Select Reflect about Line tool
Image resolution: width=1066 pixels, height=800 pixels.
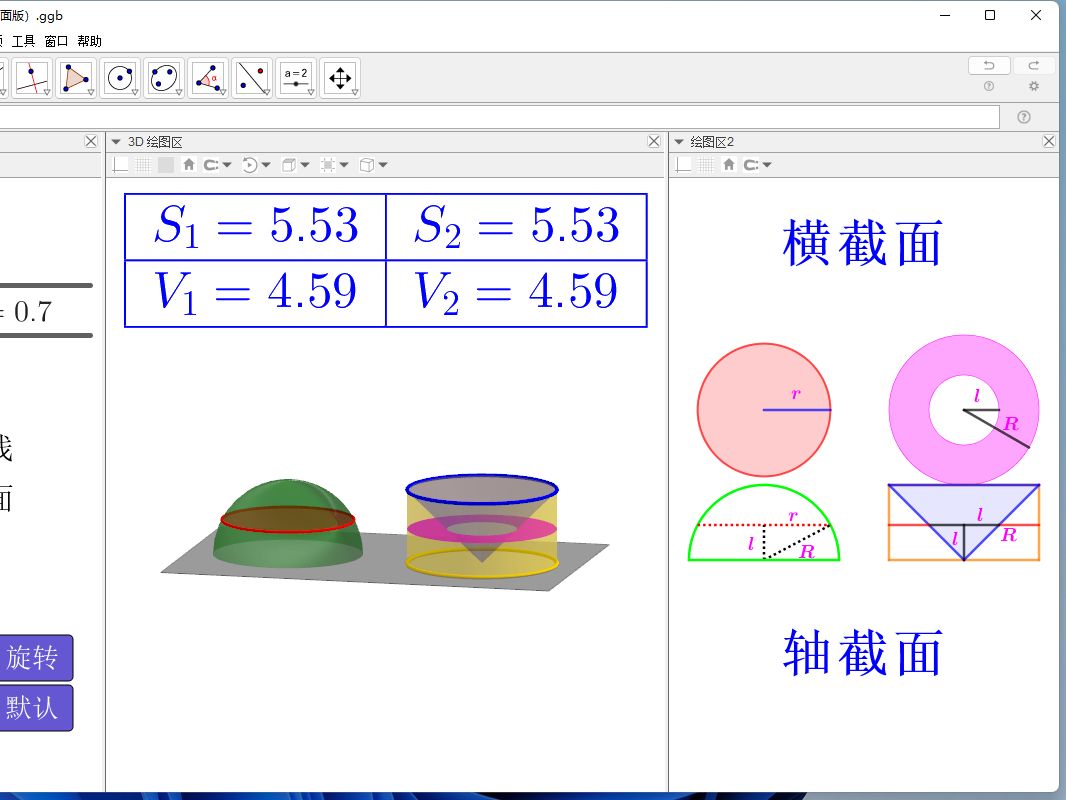point(252,78)
